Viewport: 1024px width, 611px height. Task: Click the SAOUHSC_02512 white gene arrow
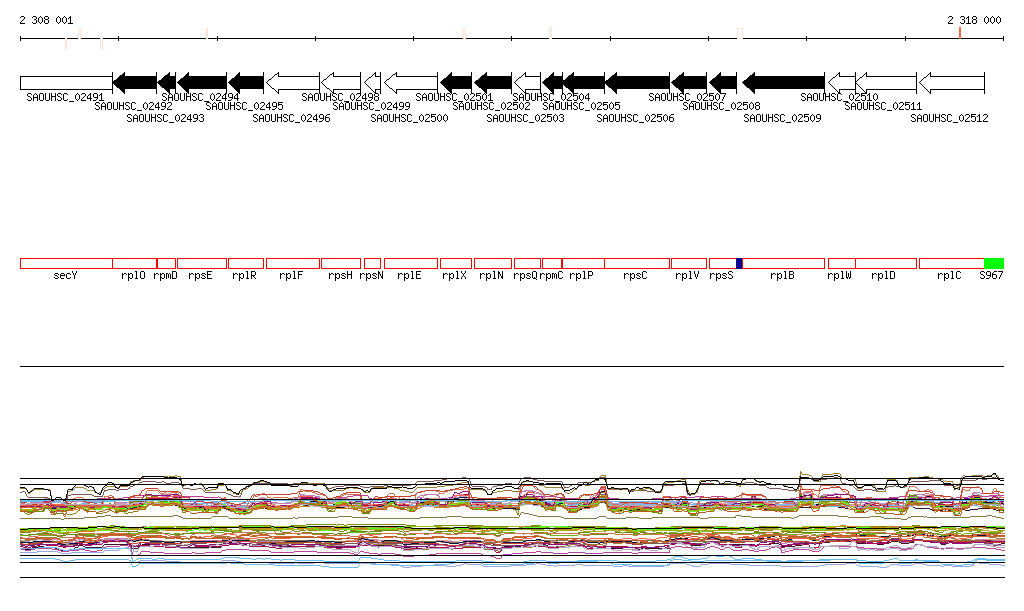[x=951, y=82]
